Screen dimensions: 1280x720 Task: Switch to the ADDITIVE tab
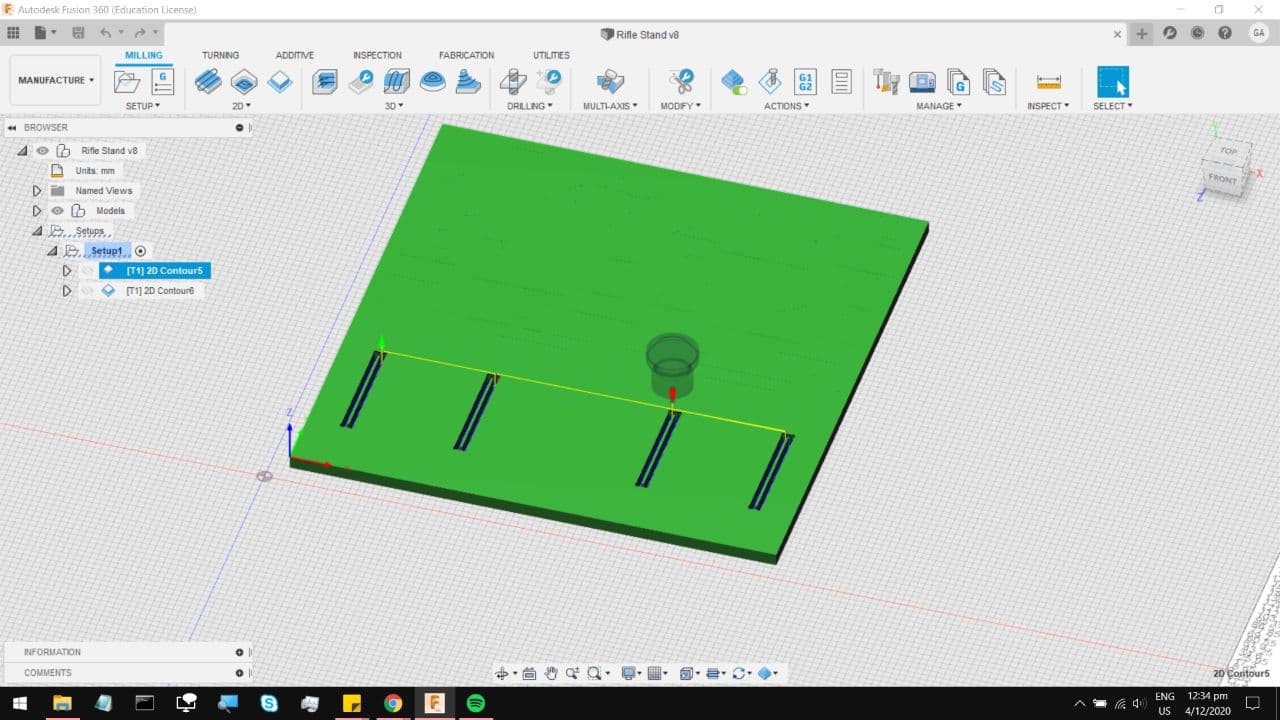tap(295, 55)
